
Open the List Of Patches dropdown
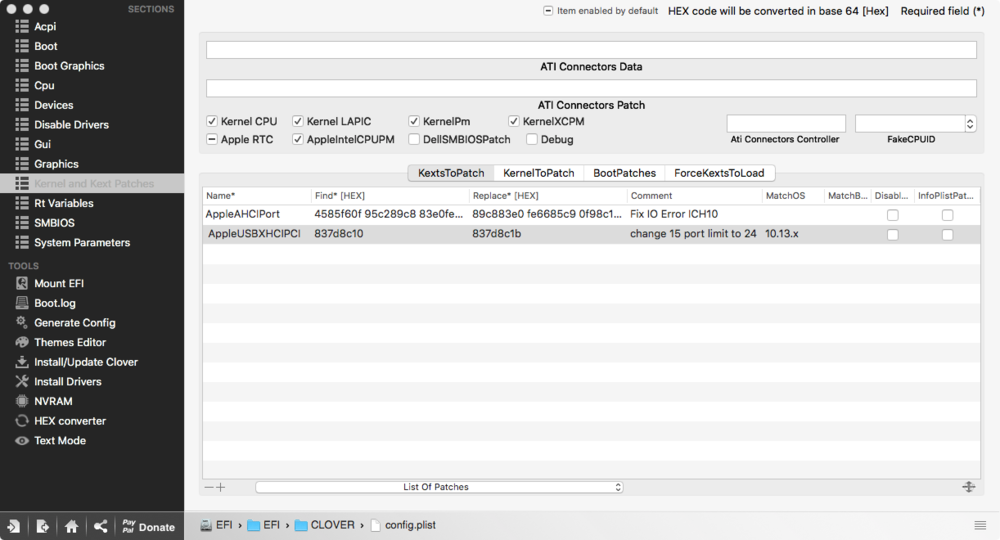point(439,487)
